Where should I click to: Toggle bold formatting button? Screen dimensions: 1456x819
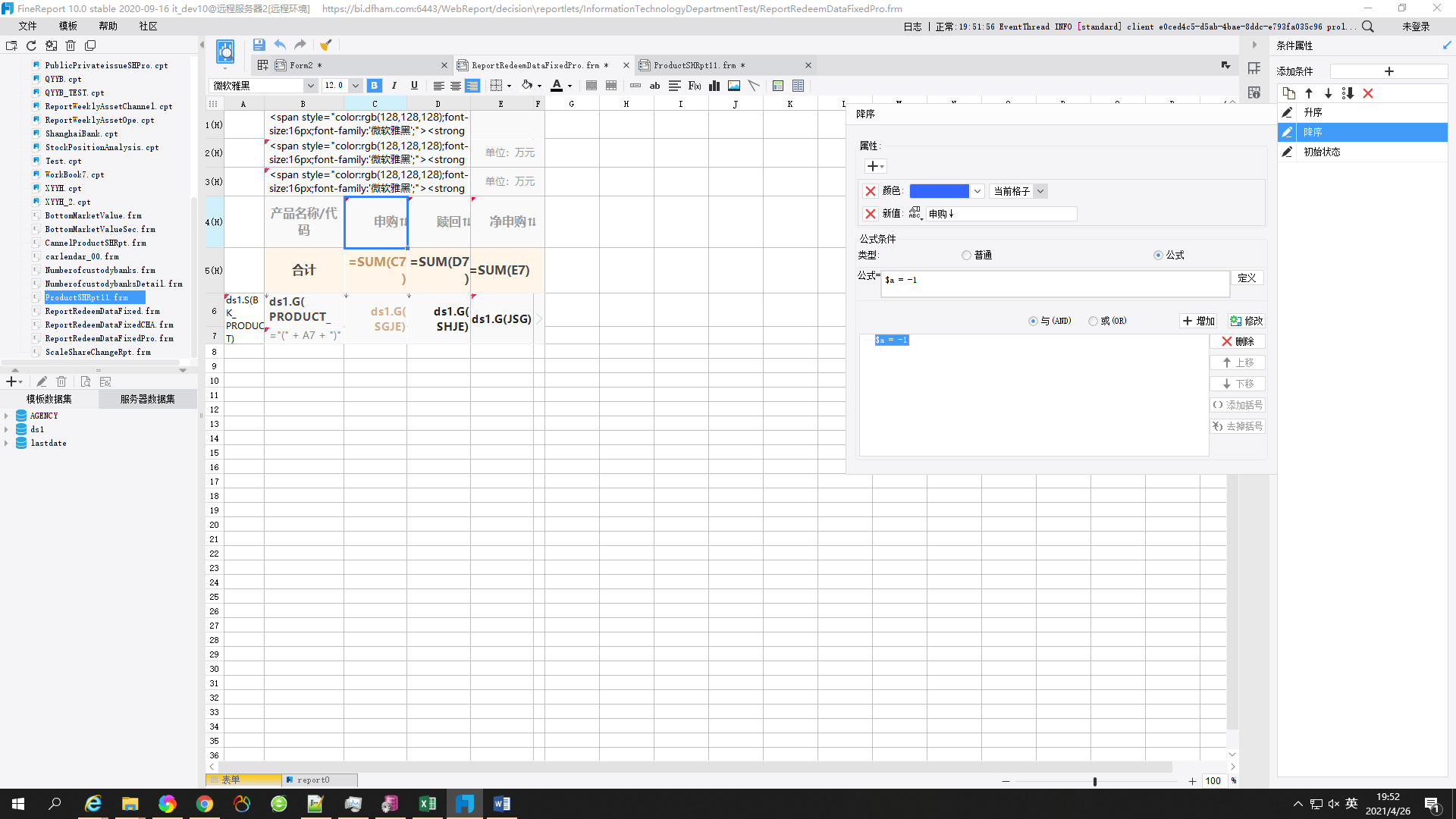pyautogui.click(x=375, y=86)
